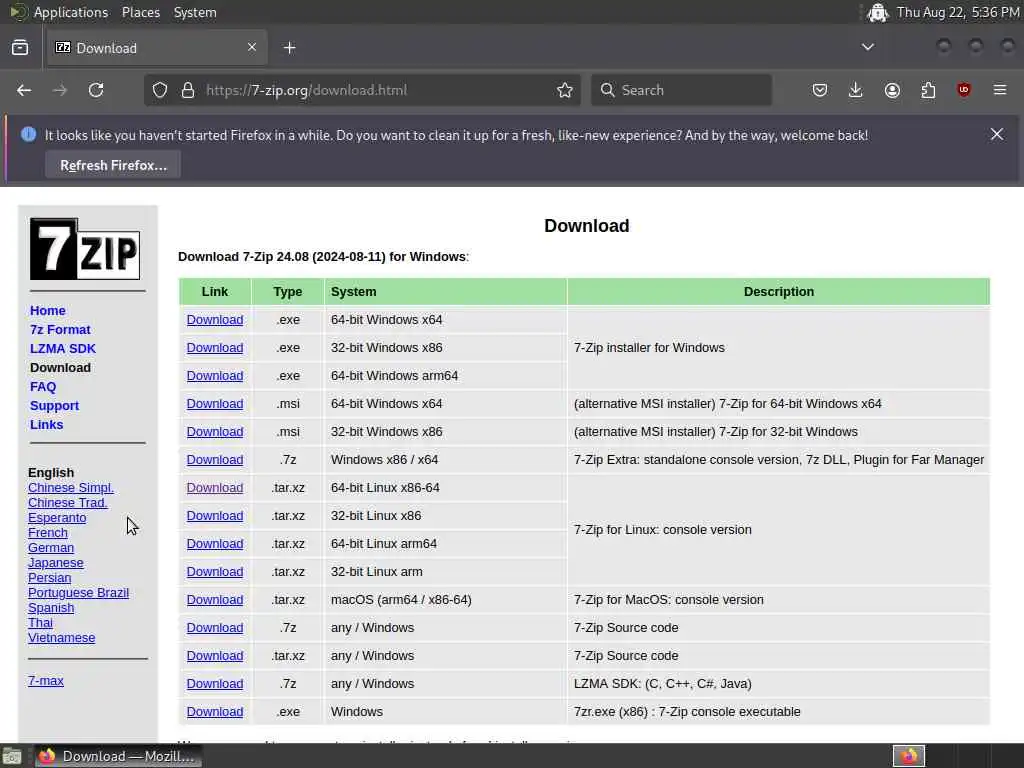Screen dimensions: 1024x768
Task: Switch language to Thai
Action: coord(40,623)
